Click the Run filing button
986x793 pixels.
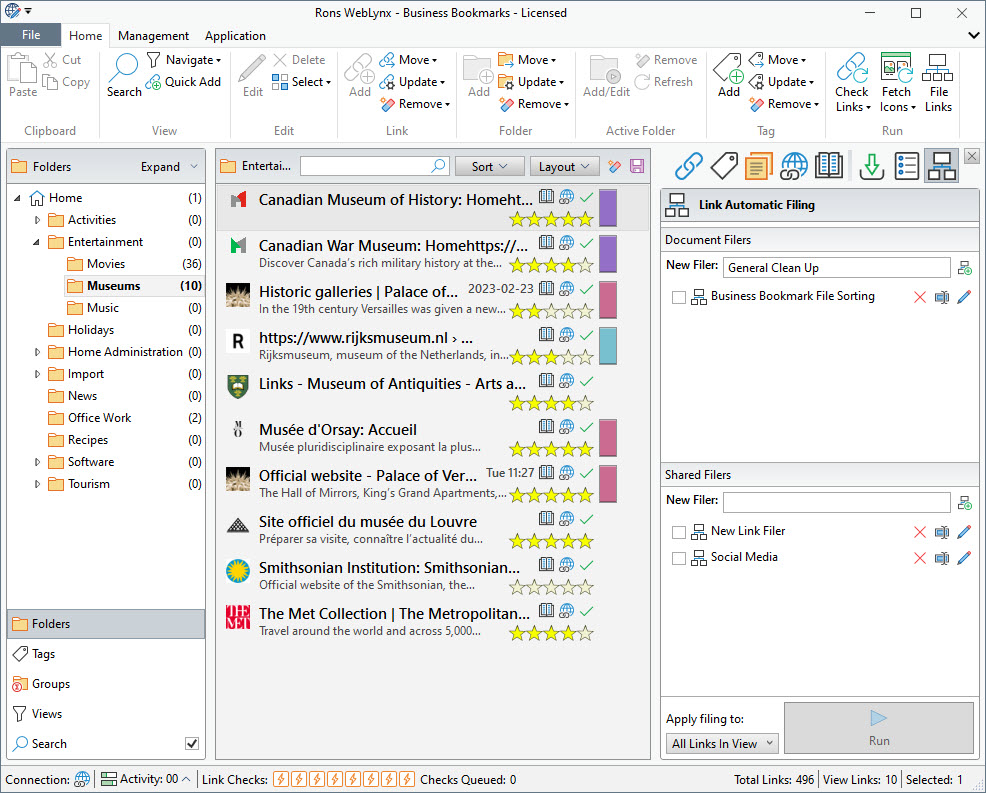pyautogui.click(x=878, y=728)
